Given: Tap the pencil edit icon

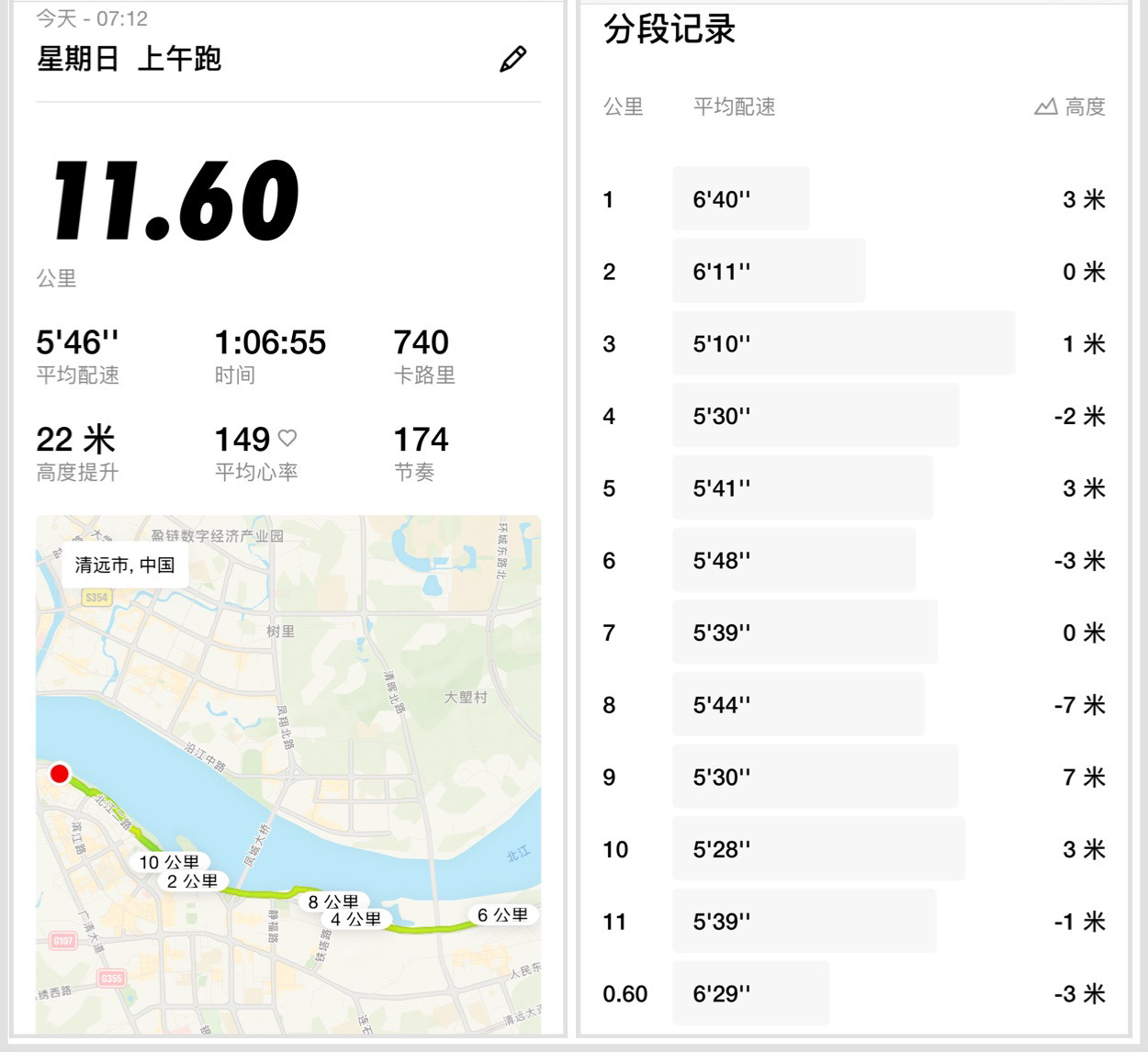Looking at the screenshot, I should pos(512,60).
